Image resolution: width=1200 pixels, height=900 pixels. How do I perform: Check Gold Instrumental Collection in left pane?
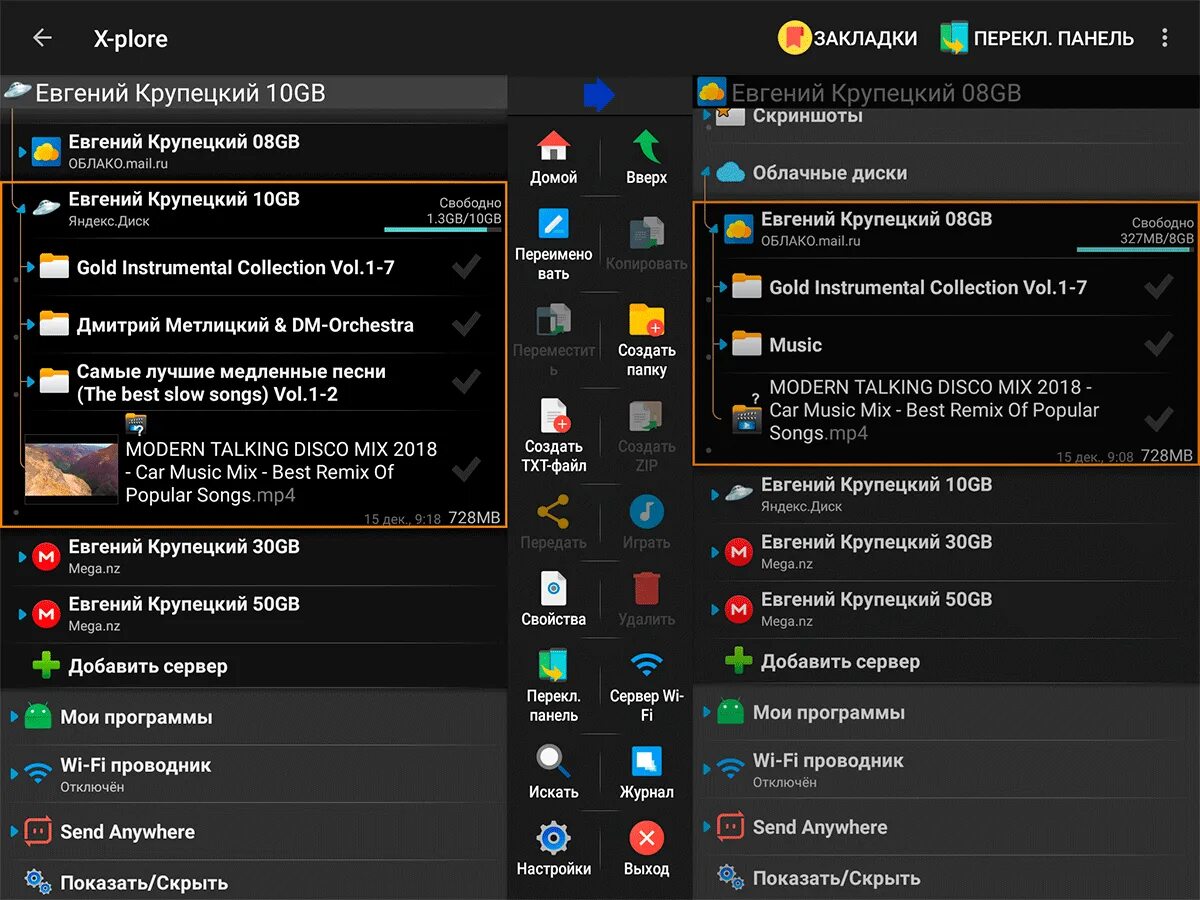[466, 267]
